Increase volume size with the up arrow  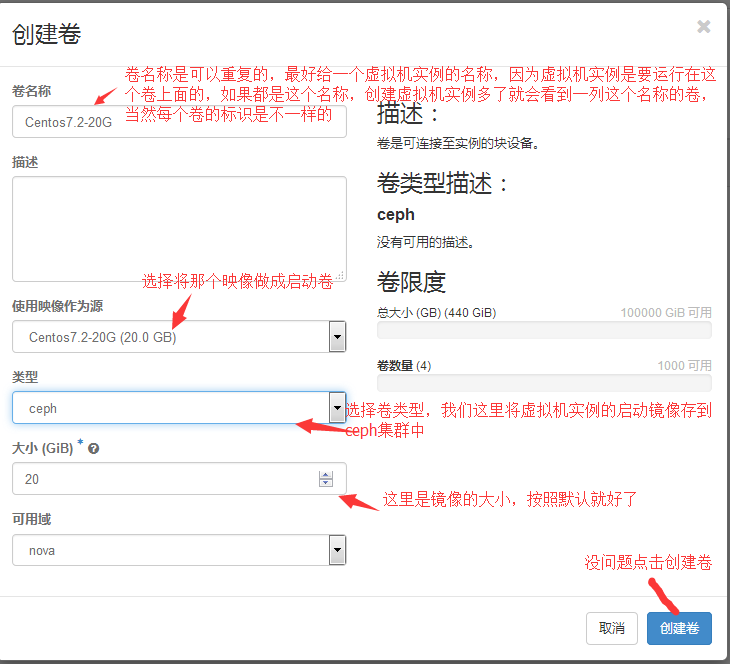pyautogui.click(x=325, y=474)
